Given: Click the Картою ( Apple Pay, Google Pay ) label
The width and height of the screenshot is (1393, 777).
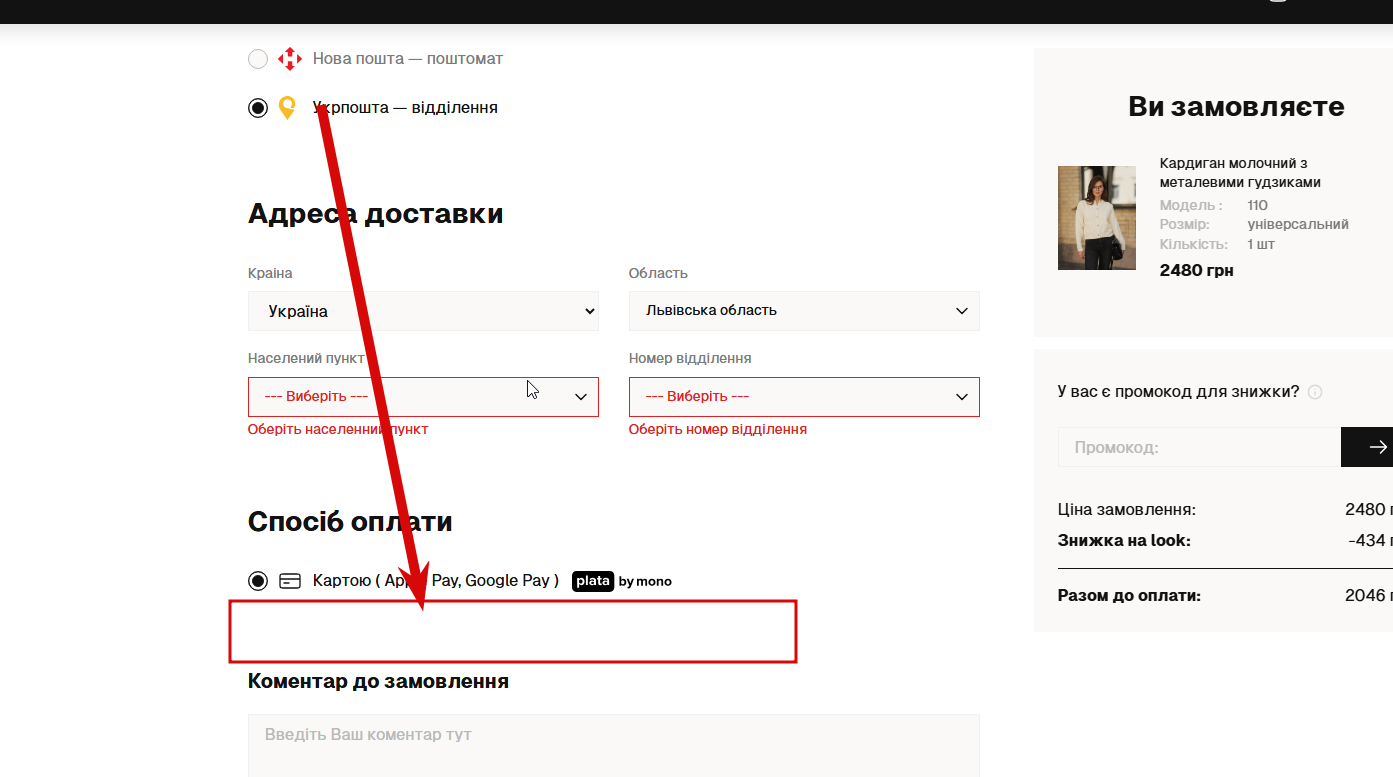Looking at the screenshot, I should (x=436, y=581).
